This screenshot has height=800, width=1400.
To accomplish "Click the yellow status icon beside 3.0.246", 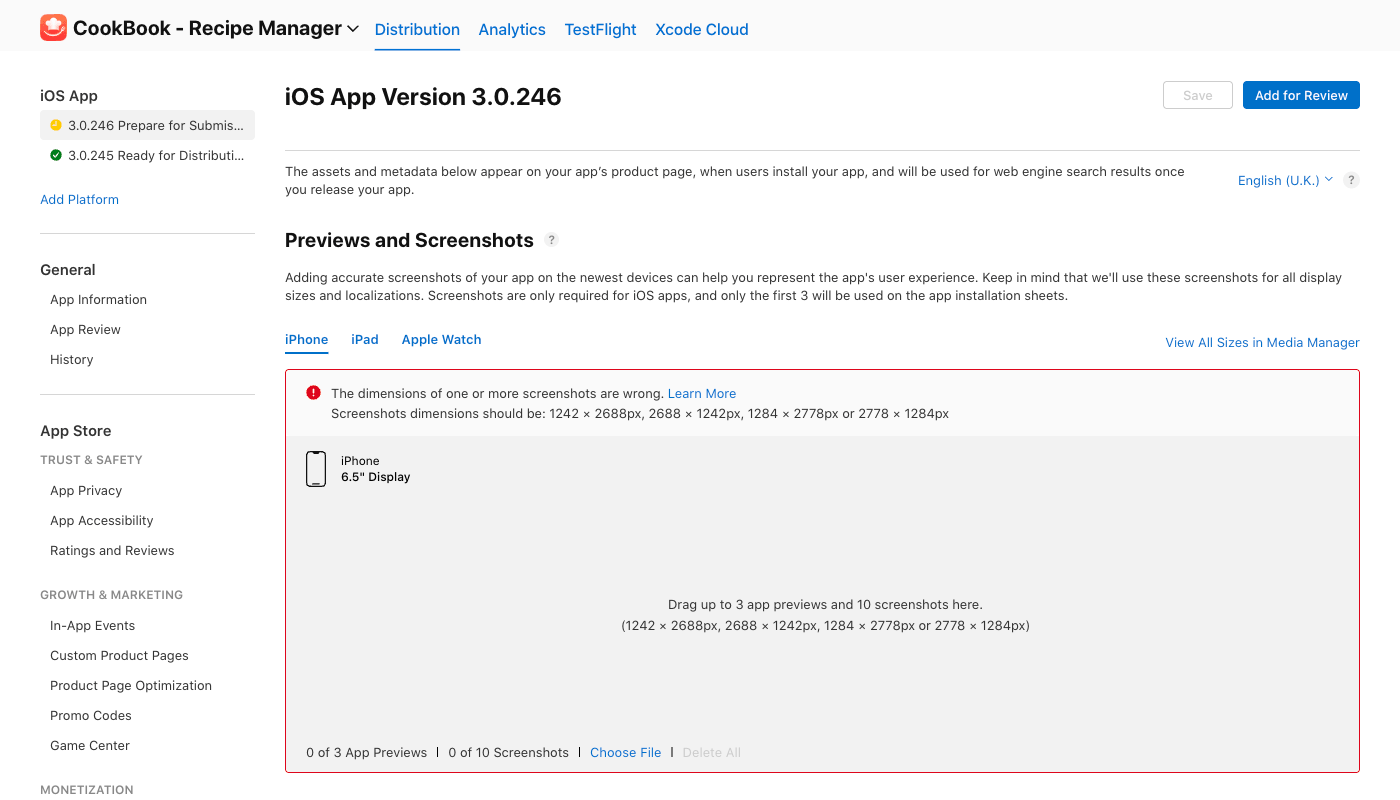I will pyautogui.click(x=56, y=125).
